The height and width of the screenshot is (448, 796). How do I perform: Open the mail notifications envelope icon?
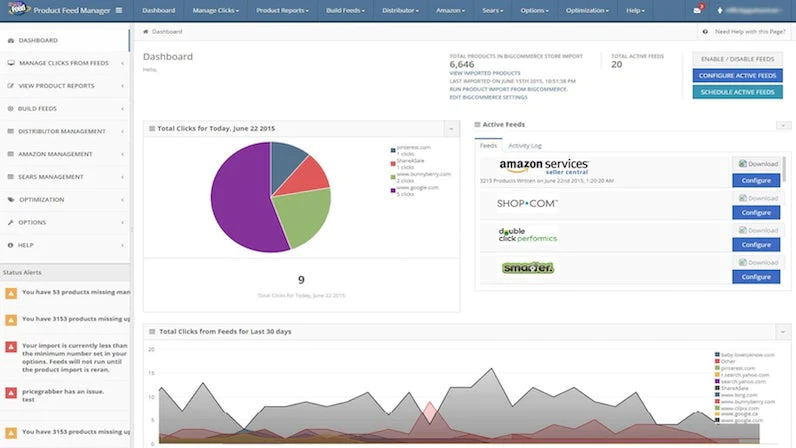click(697, 10)
